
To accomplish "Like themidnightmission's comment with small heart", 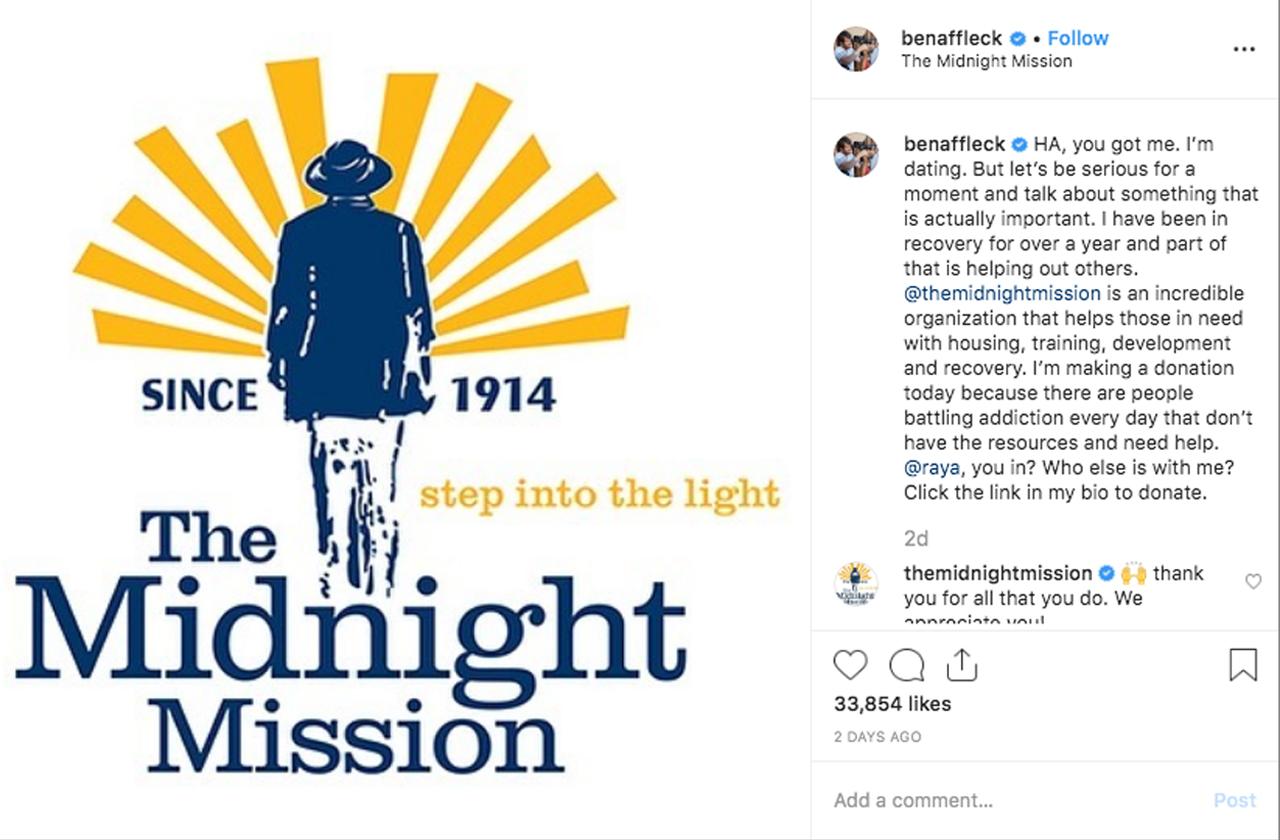I will [1253, 581].
